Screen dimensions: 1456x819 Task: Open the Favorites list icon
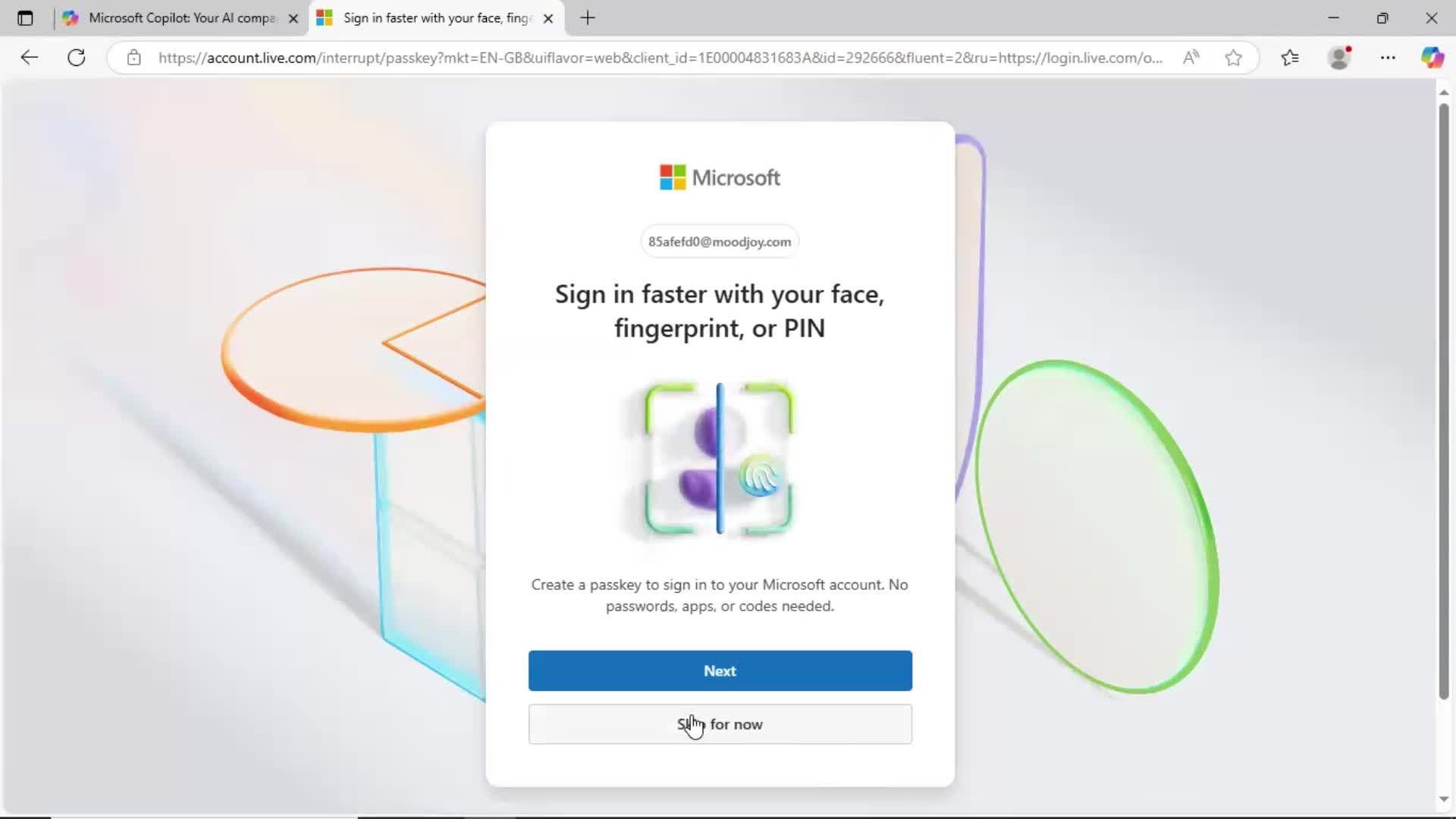tap(1290, 58)
